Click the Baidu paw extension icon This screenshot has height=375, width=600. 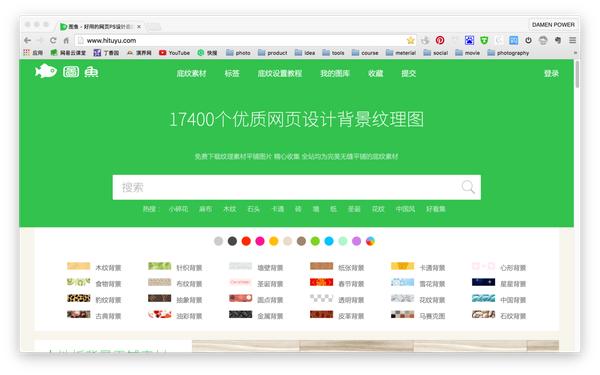(x=469, y=40)
